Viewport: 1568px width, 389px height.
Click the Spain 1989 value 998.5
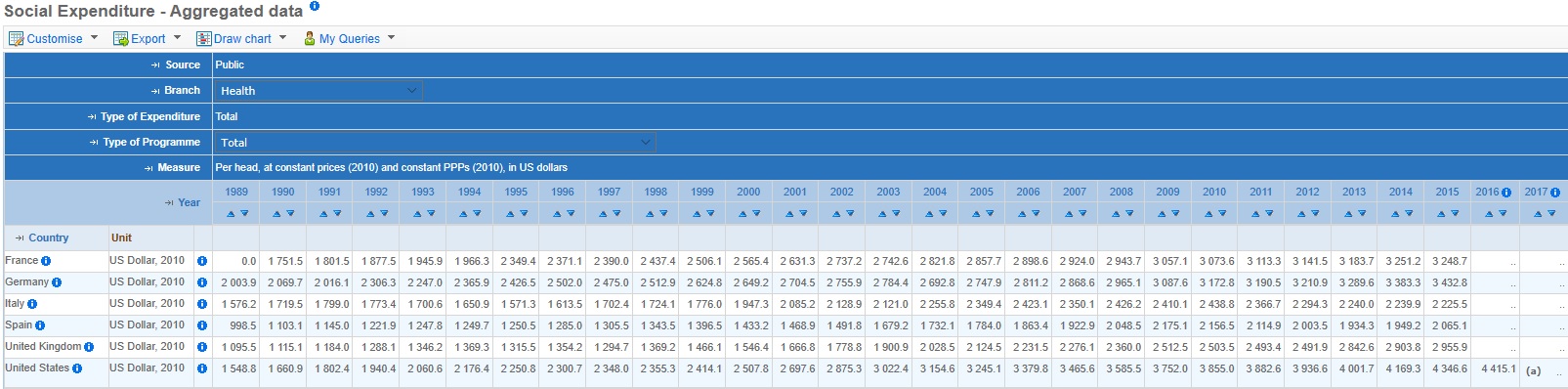[242, 326]
